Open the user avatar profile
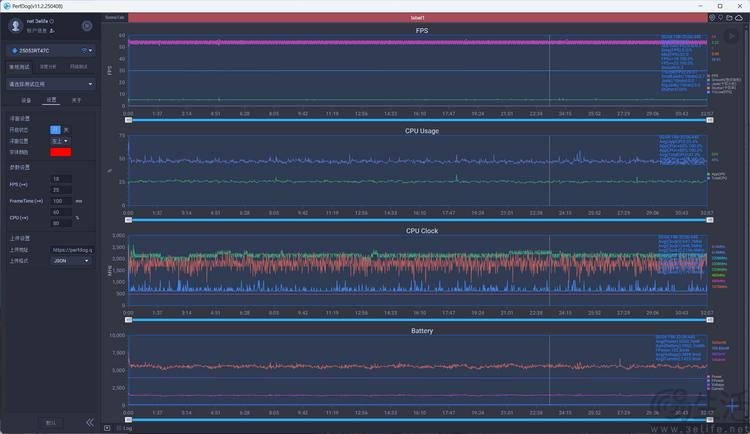Viewport: 750px width, 434px height. coord(15,26)
